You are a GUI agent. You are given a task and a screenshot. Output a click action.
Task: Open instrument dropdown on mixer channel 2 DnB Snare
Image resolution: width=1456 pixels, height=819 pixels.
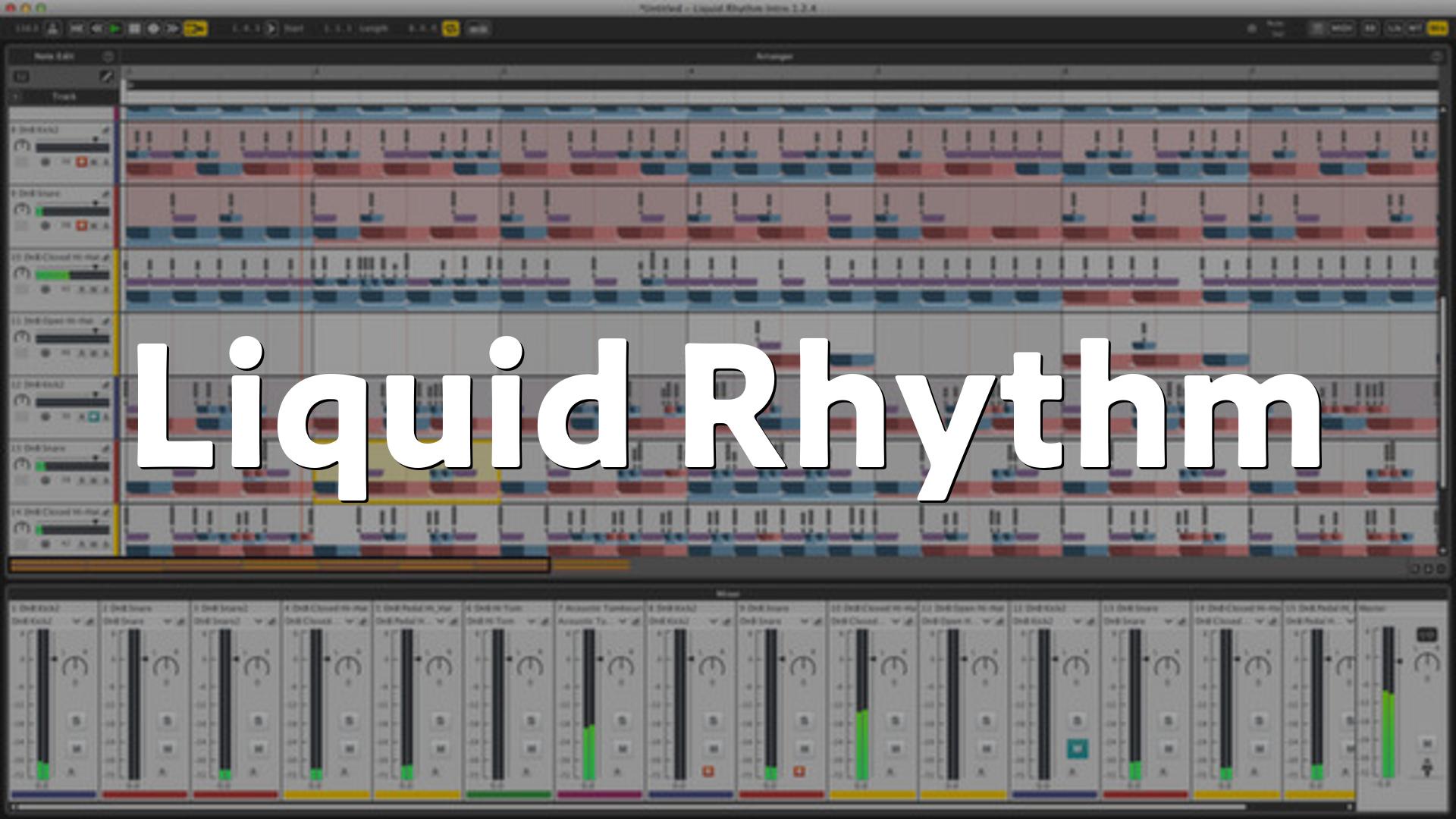coord(167,622)
